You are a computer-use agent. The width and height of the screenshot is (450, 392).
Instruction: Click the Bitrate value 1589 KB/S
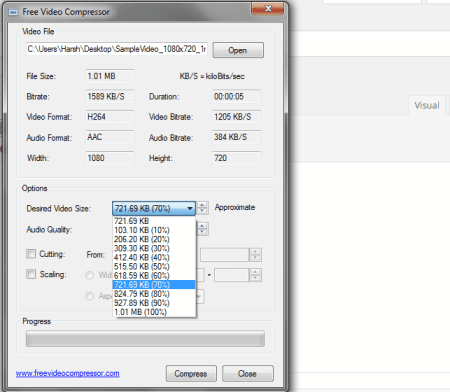tap(110, 97)
